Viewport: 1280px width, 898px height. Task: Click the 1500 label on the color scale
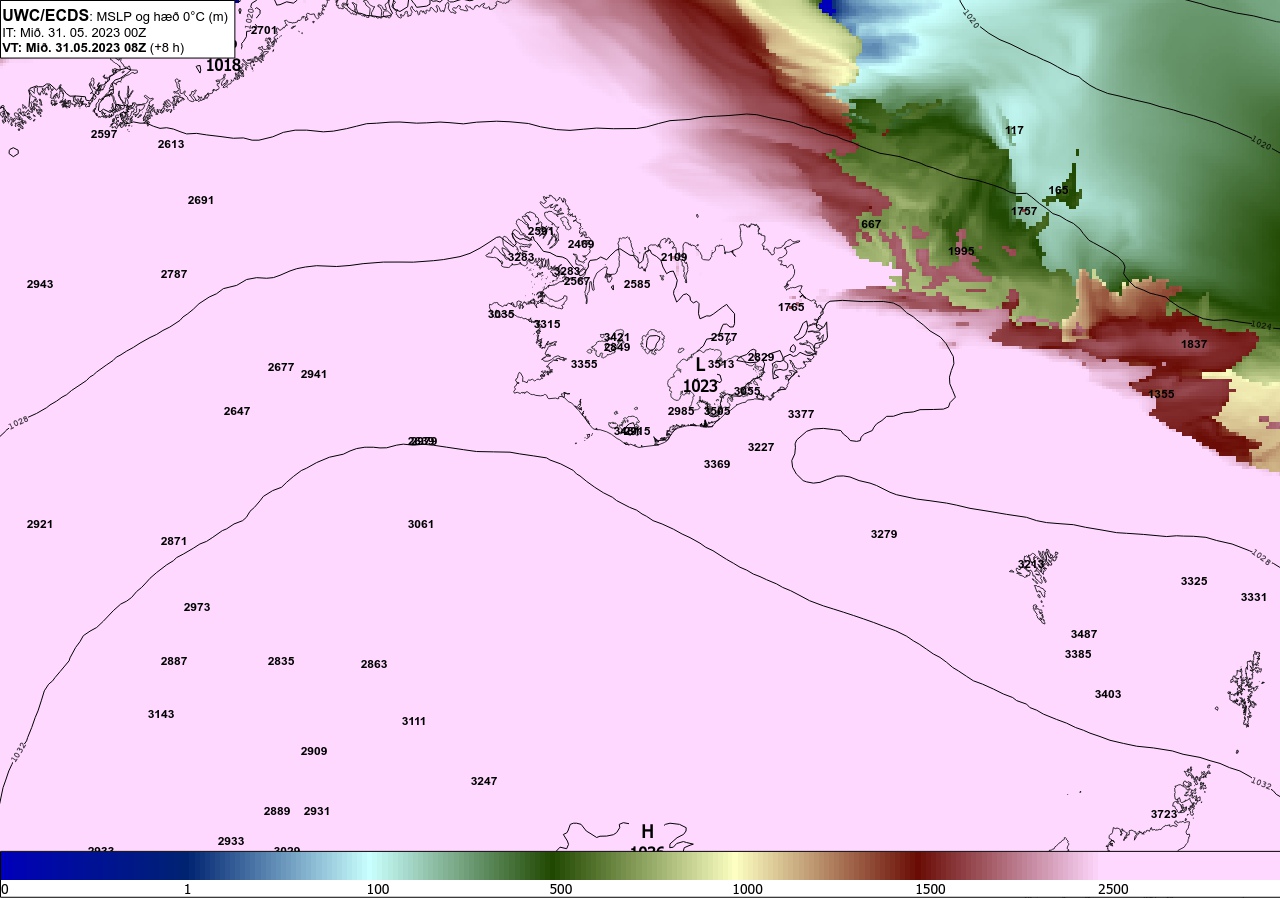pyautogui.click(x=931, y=889)
